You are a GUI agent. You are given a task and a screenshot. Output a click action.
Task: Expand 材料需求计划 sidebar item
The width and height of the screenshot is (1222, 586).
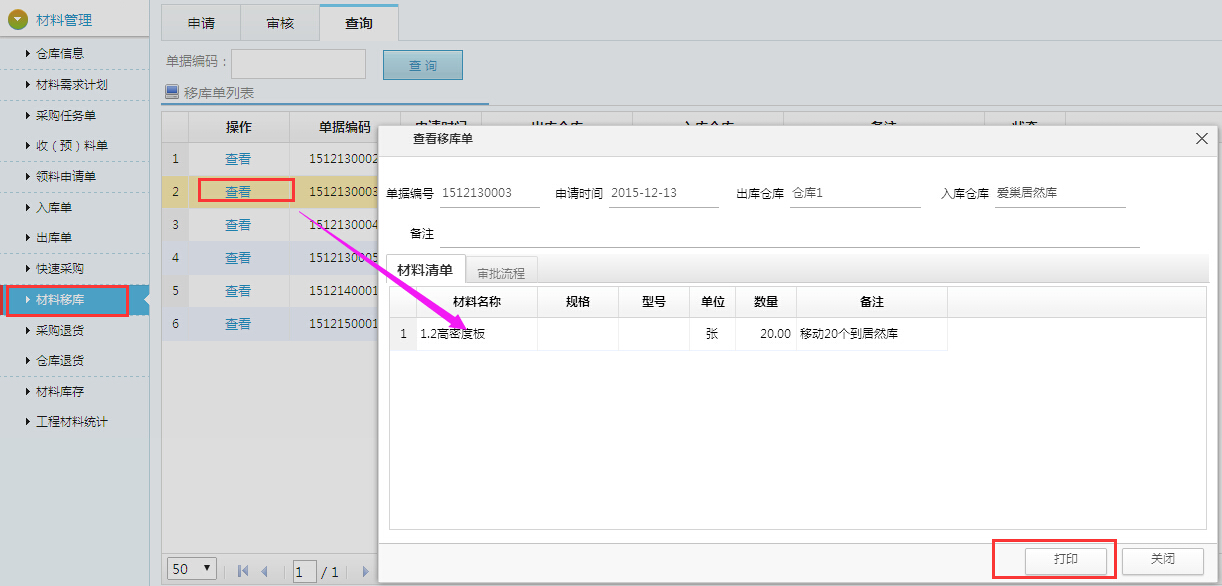coord(71,85)
